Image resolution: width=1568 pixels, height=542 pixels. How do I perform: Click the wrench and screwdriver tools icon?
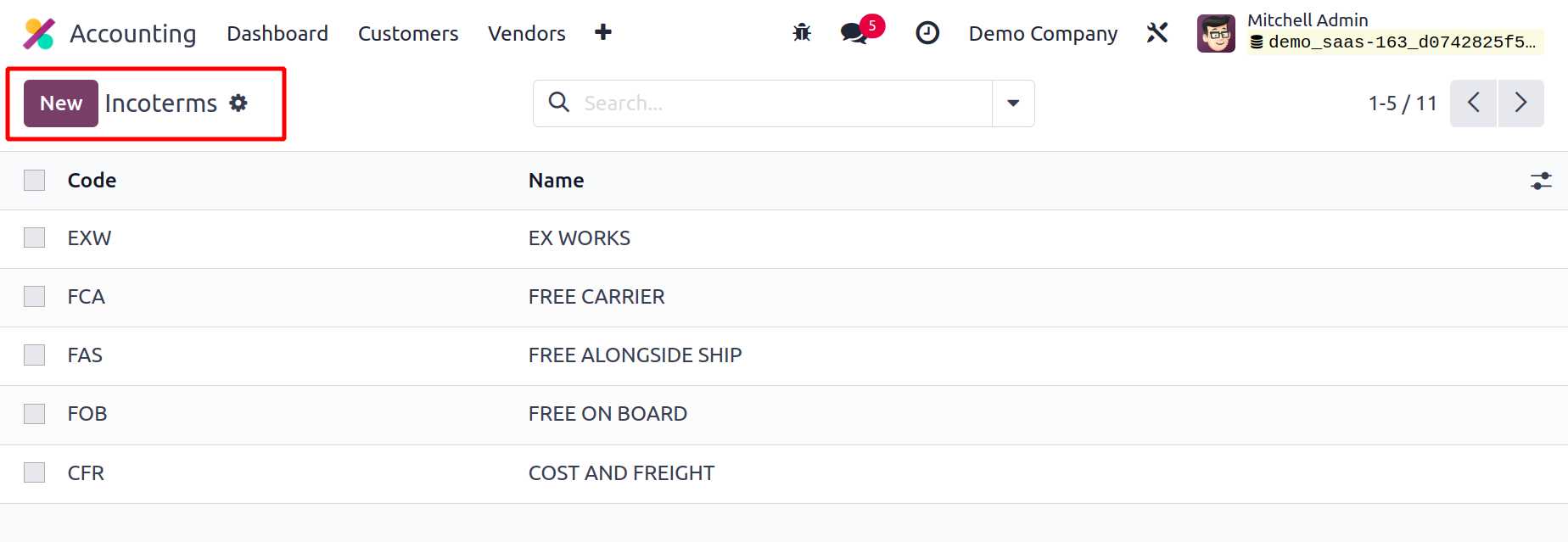coord(1157,33)
